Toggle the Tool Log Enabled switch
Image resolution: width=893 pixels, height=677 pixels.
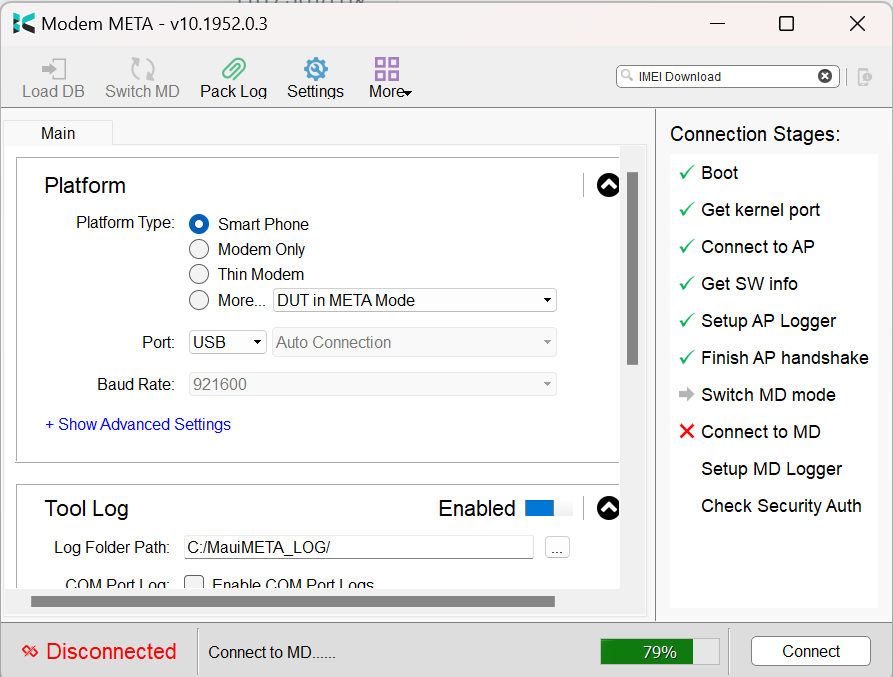pyautogui.click(x=548, y=508)
